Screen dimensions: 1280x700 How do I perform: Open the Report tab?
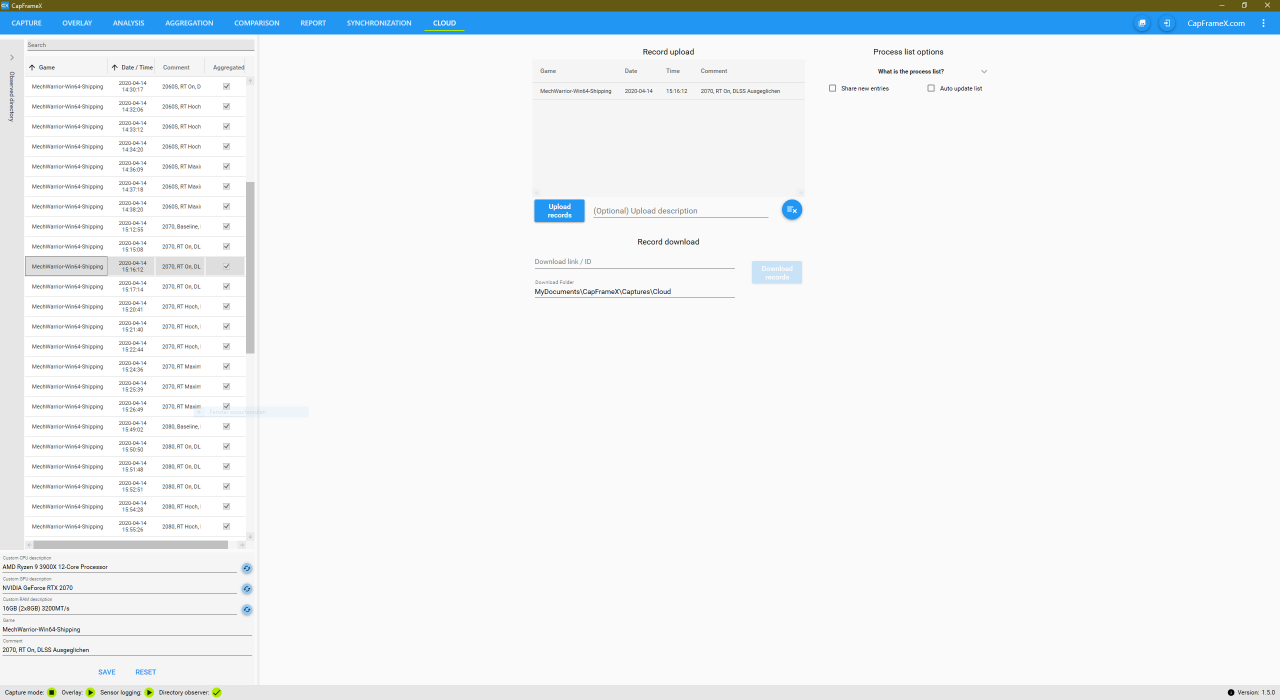click(313, 23)
